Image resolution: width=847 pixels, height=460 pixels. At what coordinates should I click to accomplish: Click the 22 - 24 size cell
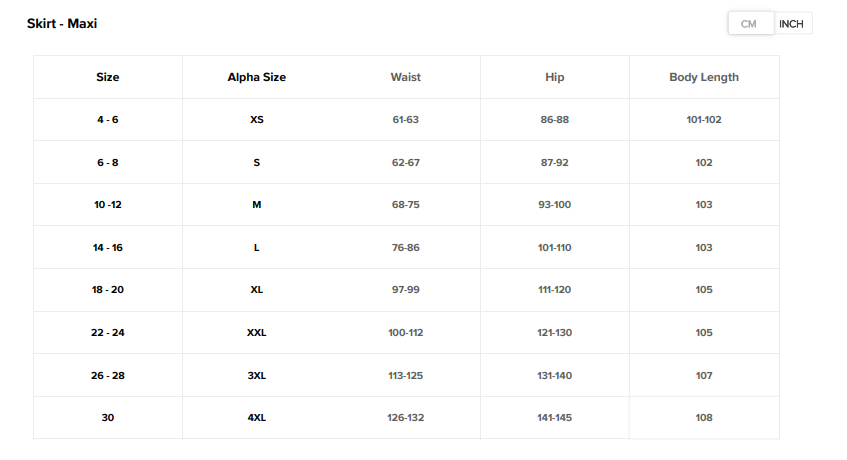tap(108, 332)
